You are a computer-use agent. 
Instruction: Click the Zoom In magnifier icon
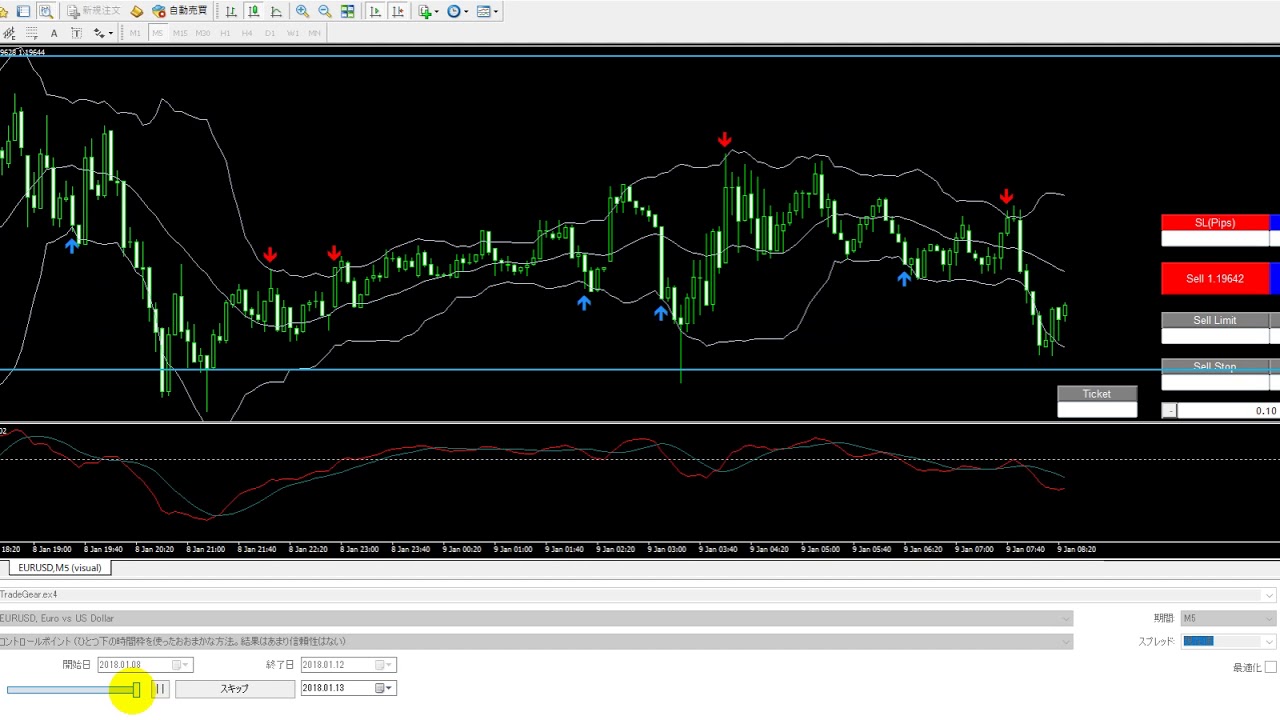(x=303, y=11)
